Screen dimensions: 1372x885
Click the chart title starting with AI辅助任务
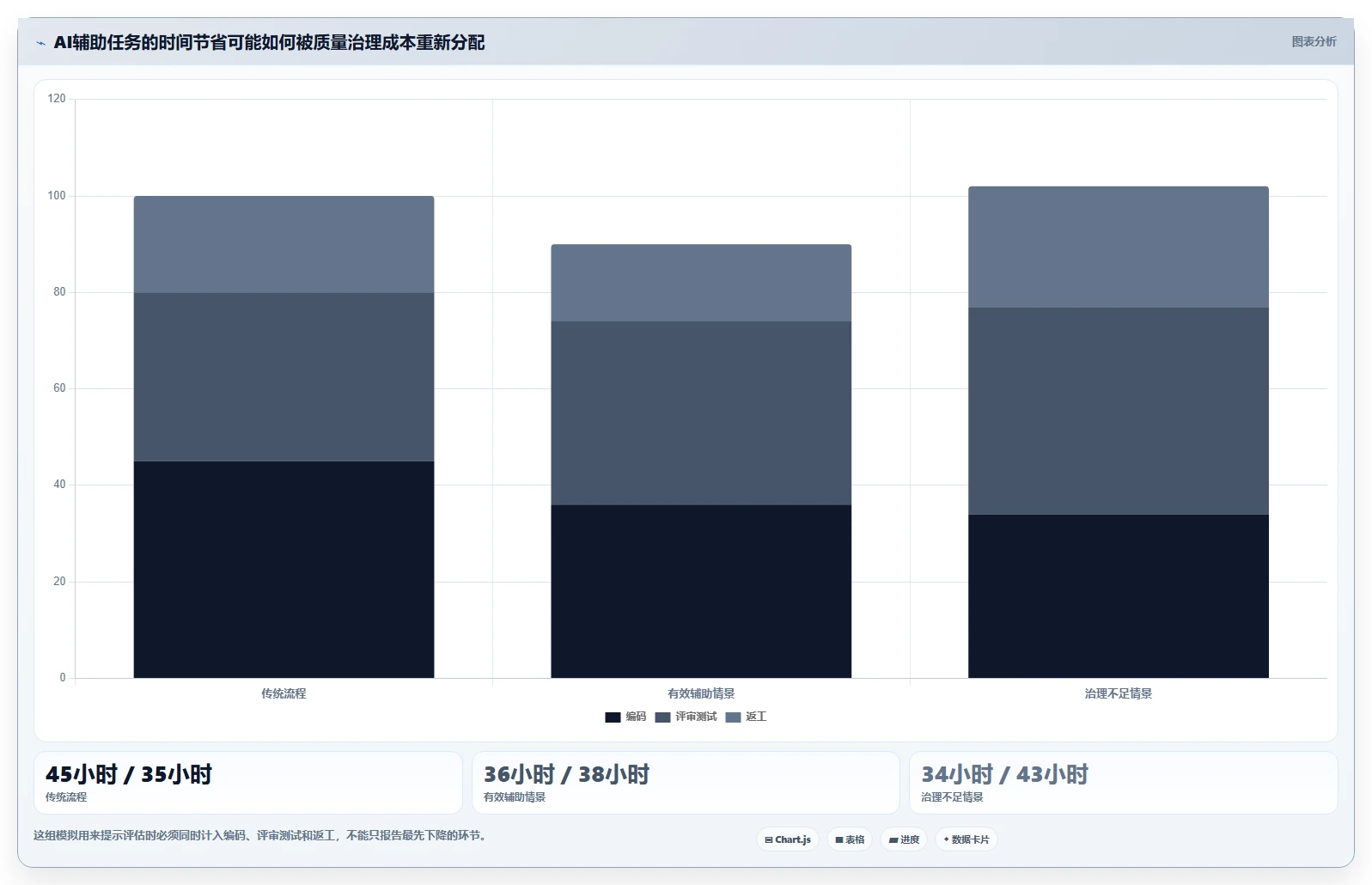tap(269, 42)
